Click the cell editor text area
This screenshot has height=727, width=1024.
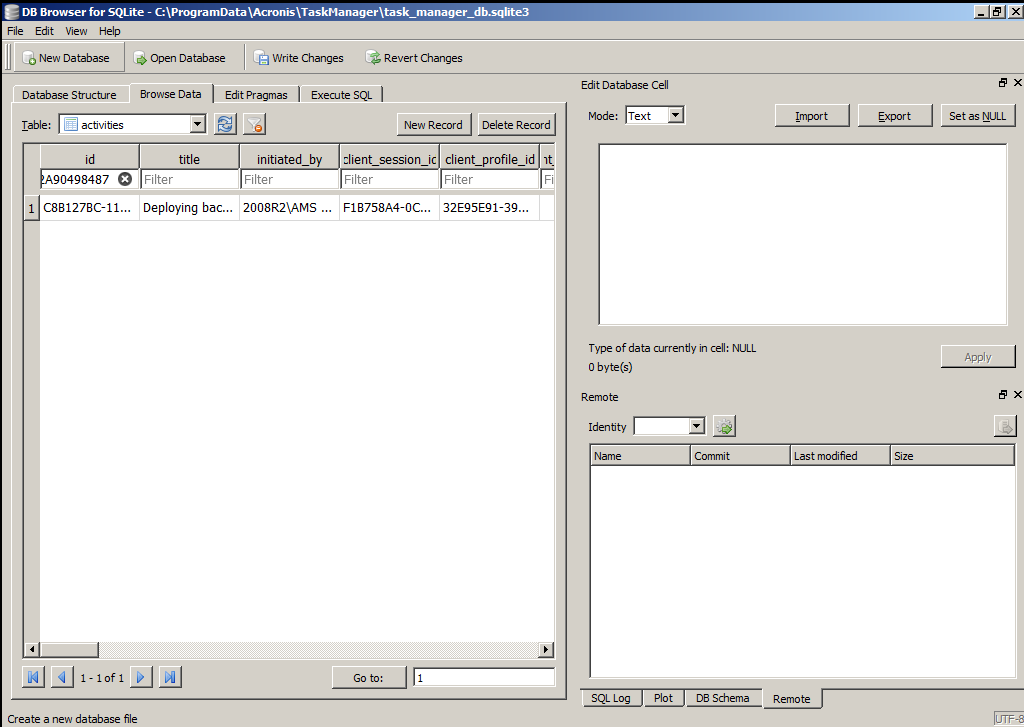(x=803, y=234)
